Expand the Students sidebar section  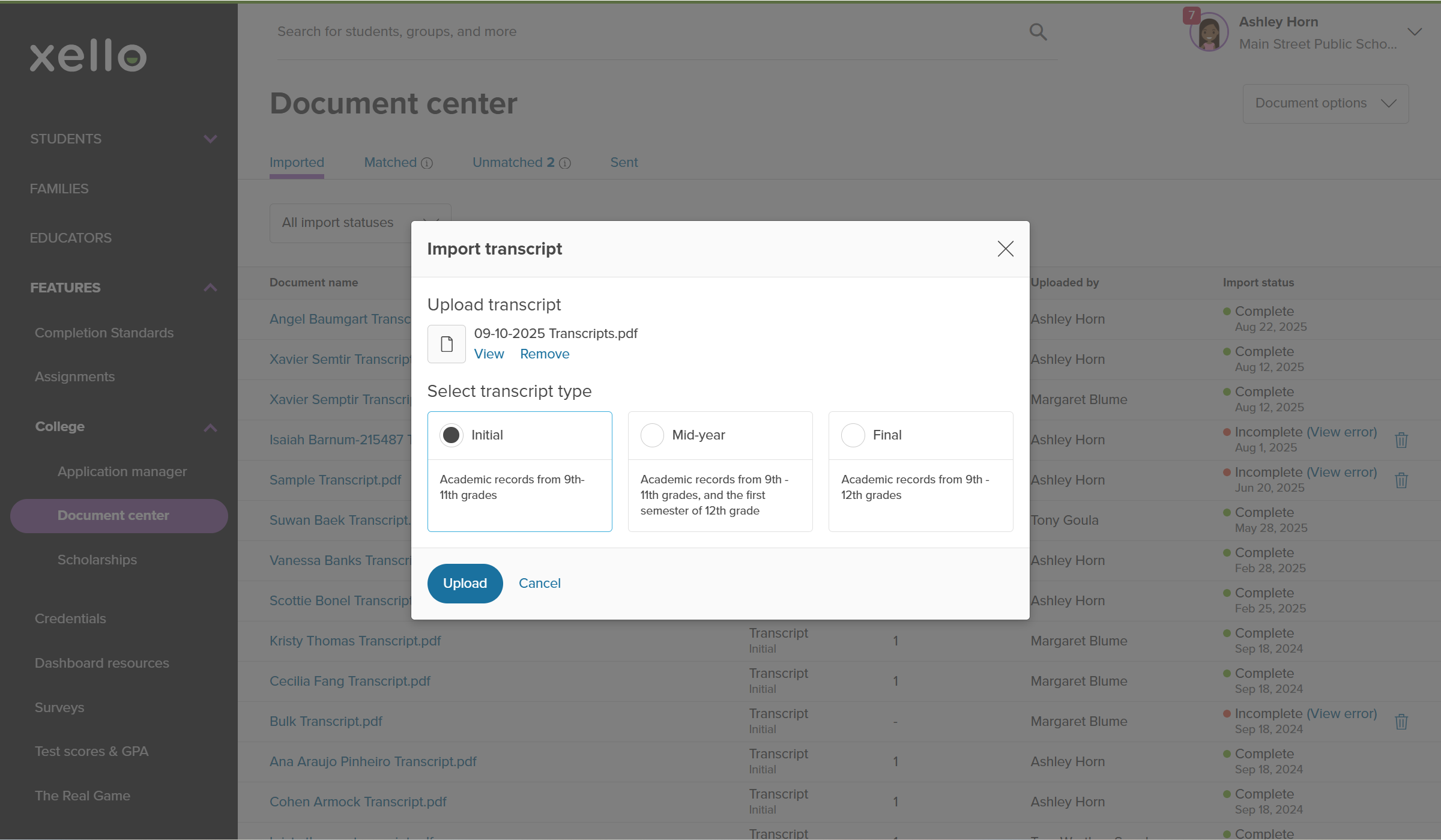pos(210,139)
